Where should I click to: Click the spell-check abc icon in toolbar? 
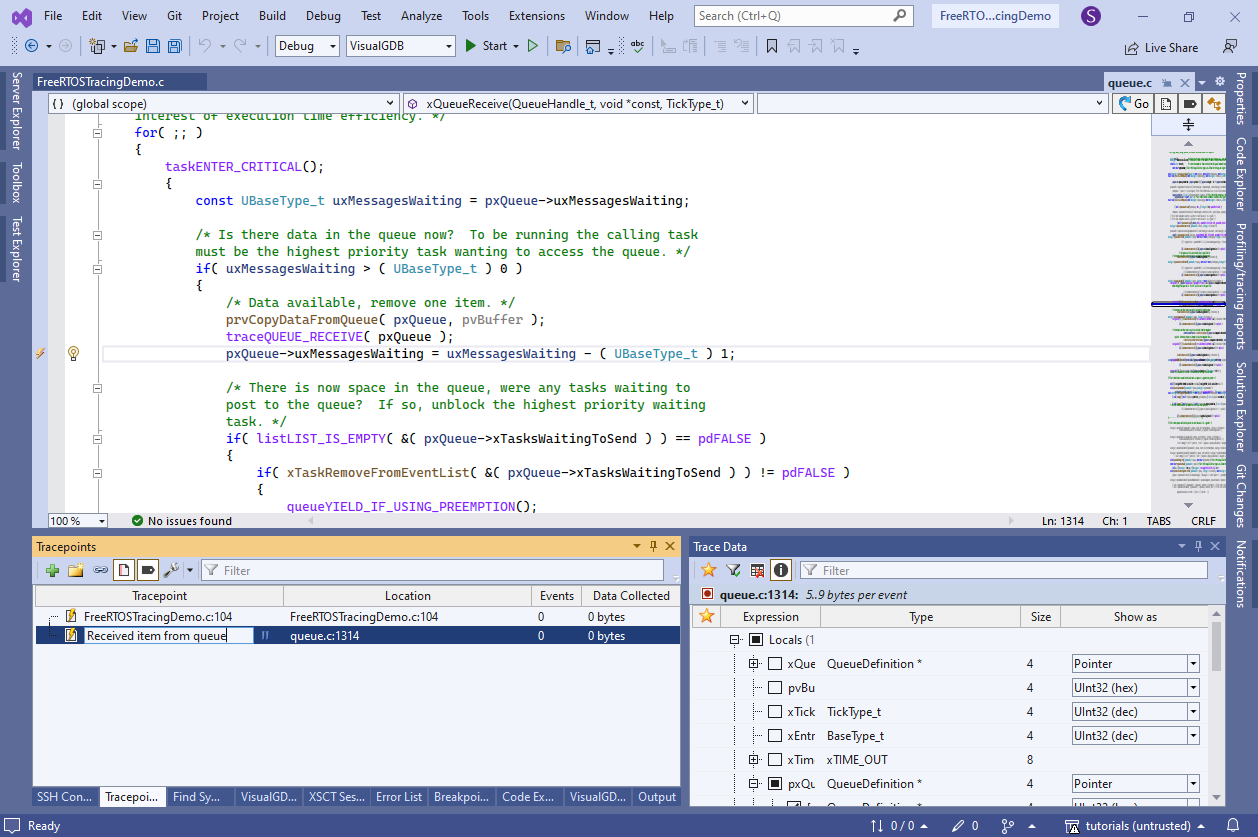(637, 46)
